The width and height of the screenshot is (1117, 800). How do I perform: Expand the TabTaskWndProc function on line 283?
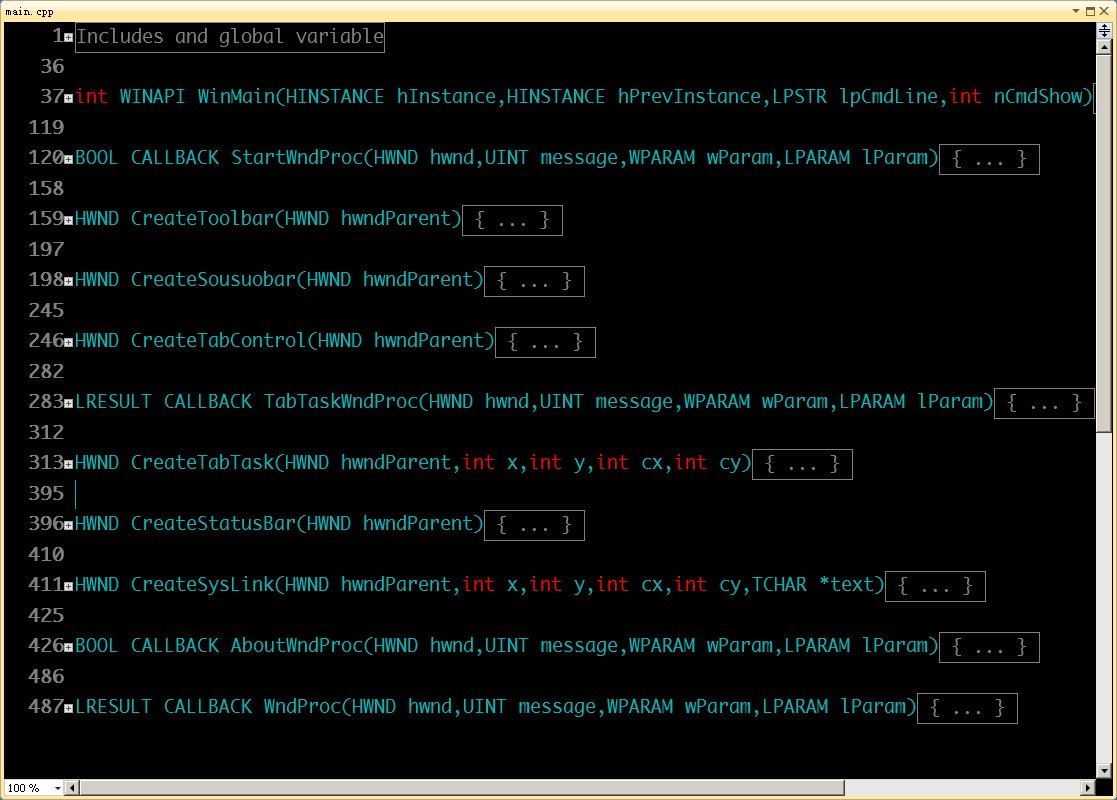click(x=68, y=404)
